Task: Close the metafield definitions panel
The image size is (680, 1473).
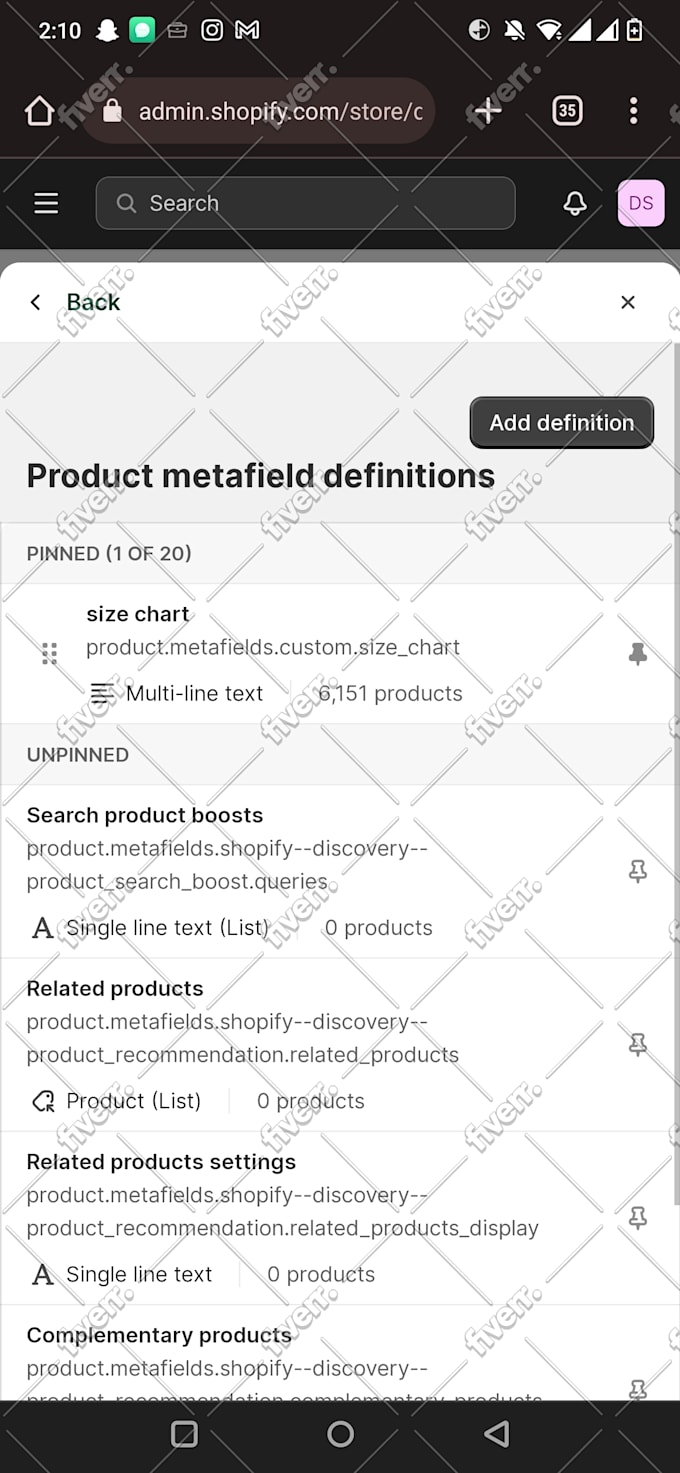Action: pos(628,302)
